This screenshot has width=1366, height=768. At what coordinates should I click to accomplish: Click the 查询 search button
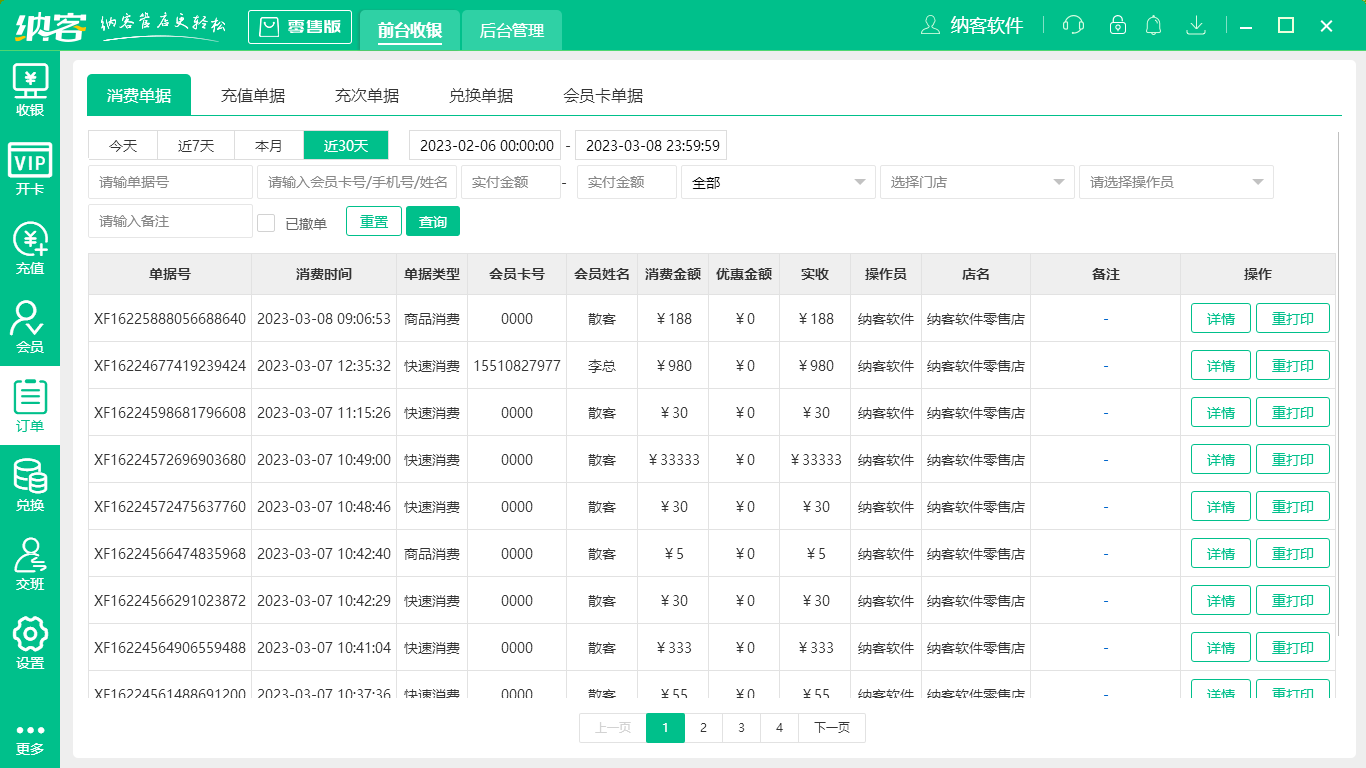pos(433,221)
